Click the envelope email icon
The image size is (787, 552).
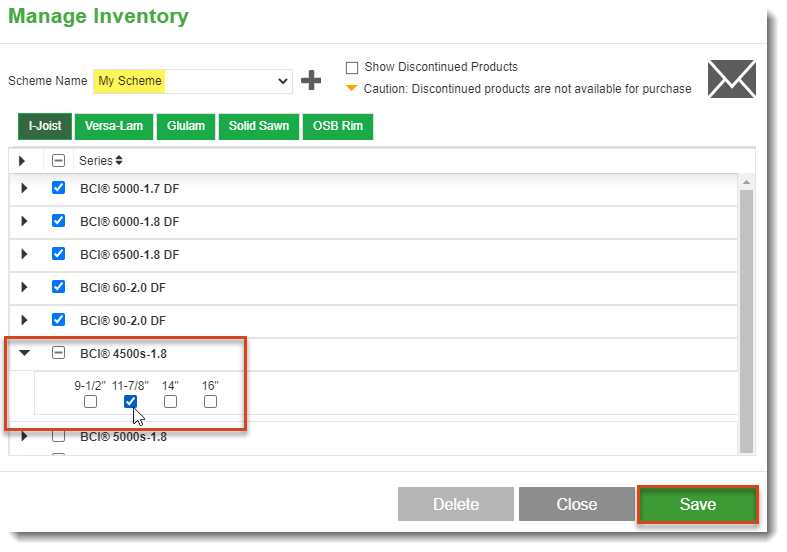pyautogui.click(x=732, y=79)
